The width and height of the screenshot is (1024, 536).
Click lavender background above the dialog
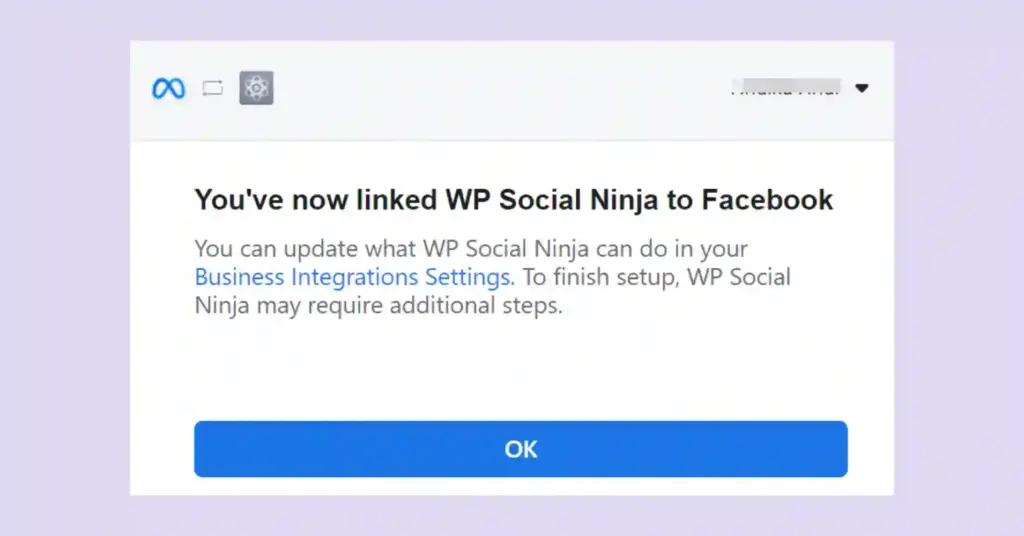pyautogui.click(x=512, y=20)
